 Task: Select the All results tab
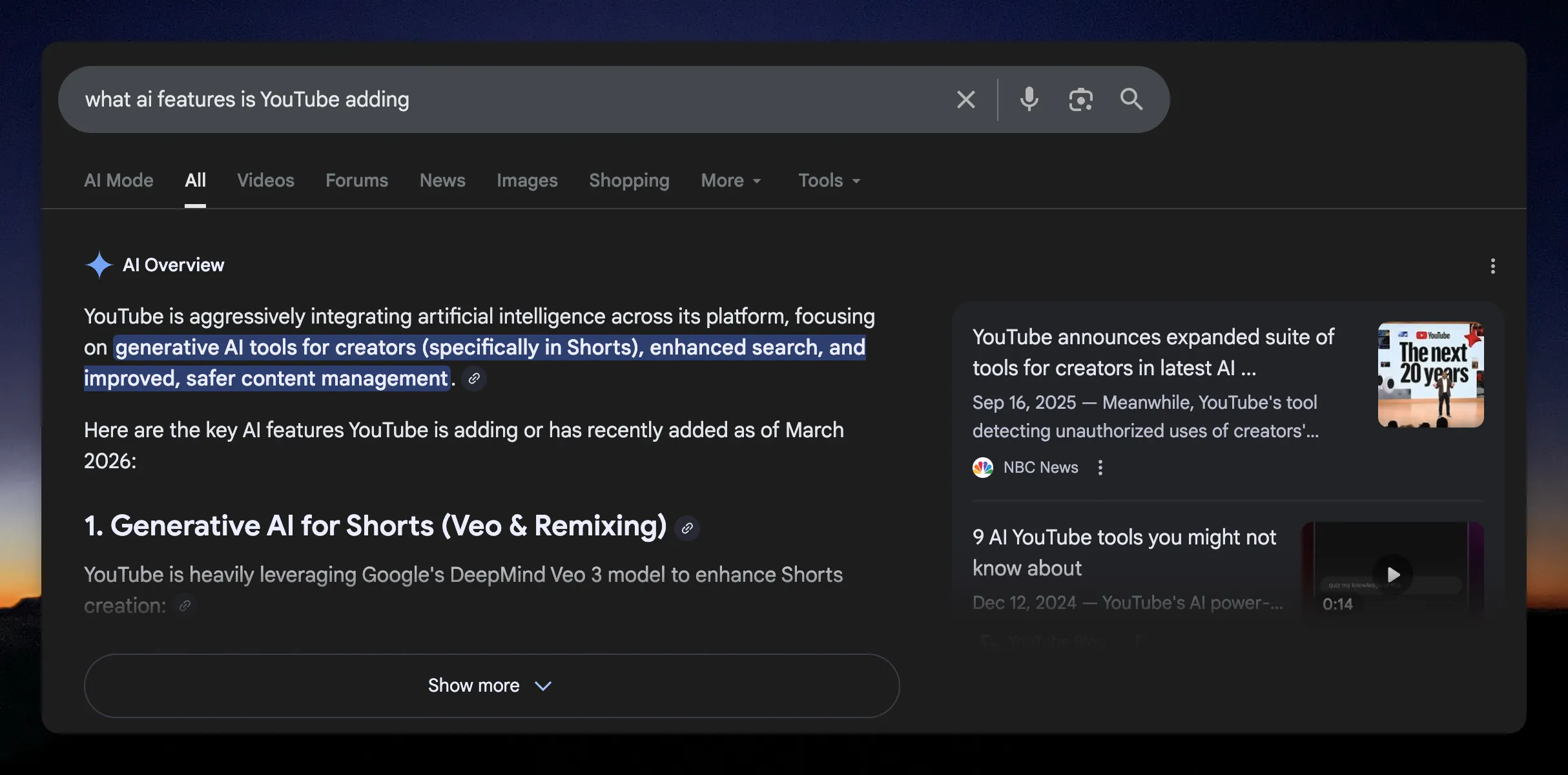click(195, 180)
